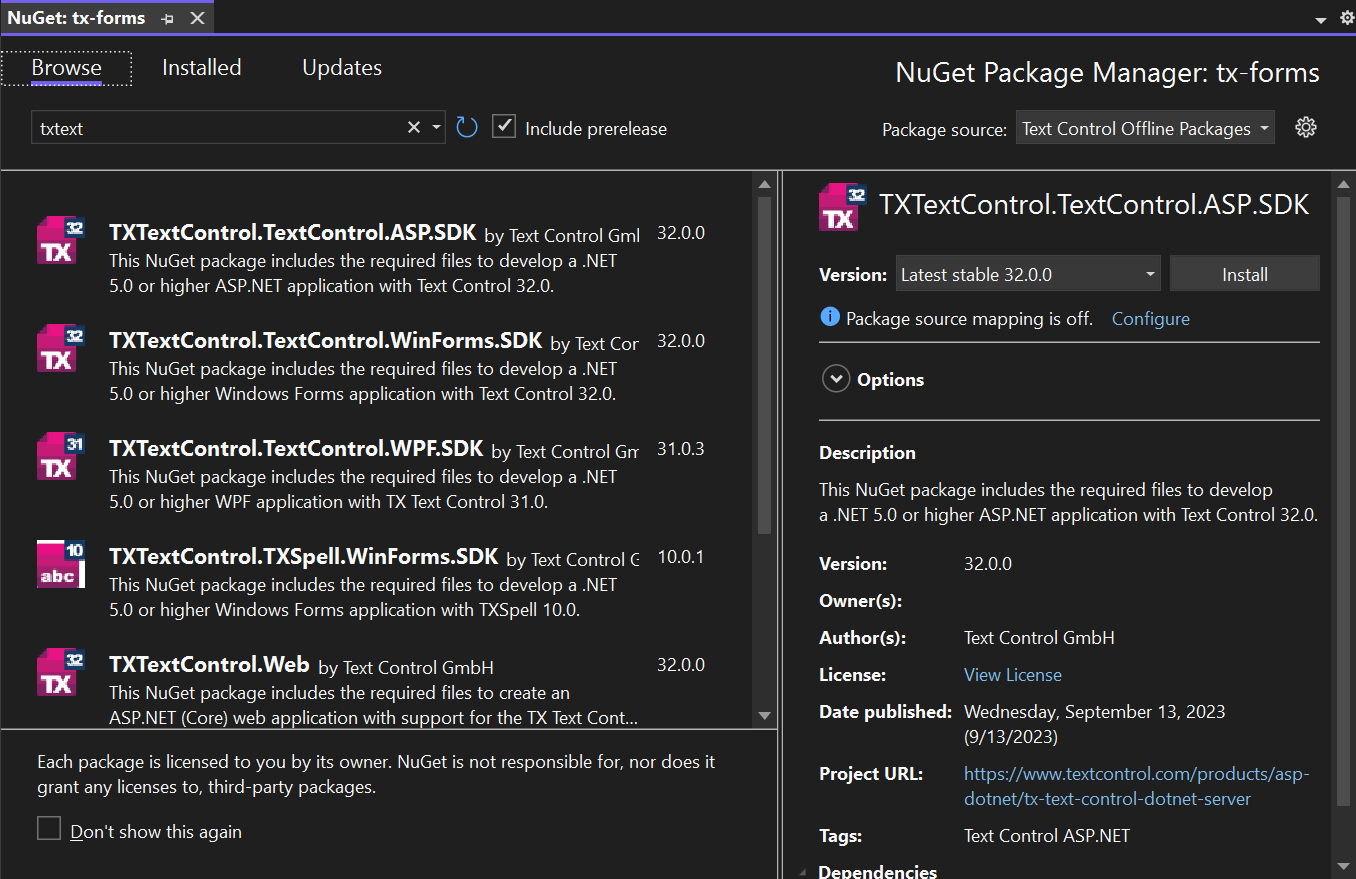Click the details pane scroll down arrow
This screenshot has height=879, width=1356.
coord(1343,865)
